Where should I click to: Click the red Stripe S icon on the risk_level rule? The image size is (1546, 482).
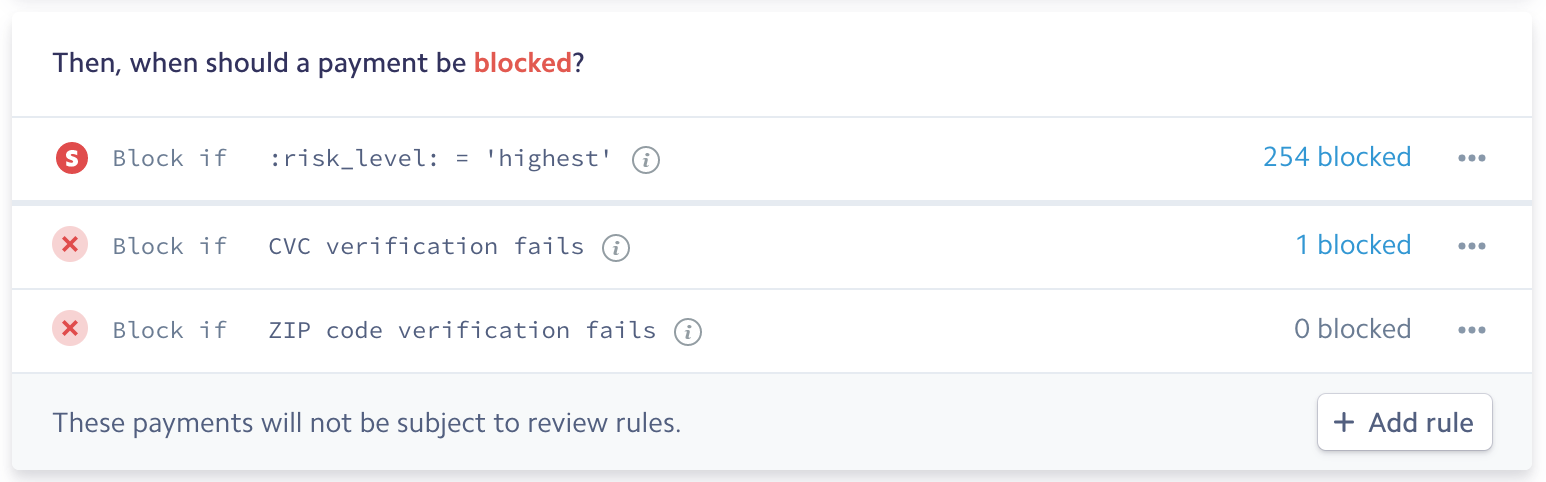click(71, 158)
